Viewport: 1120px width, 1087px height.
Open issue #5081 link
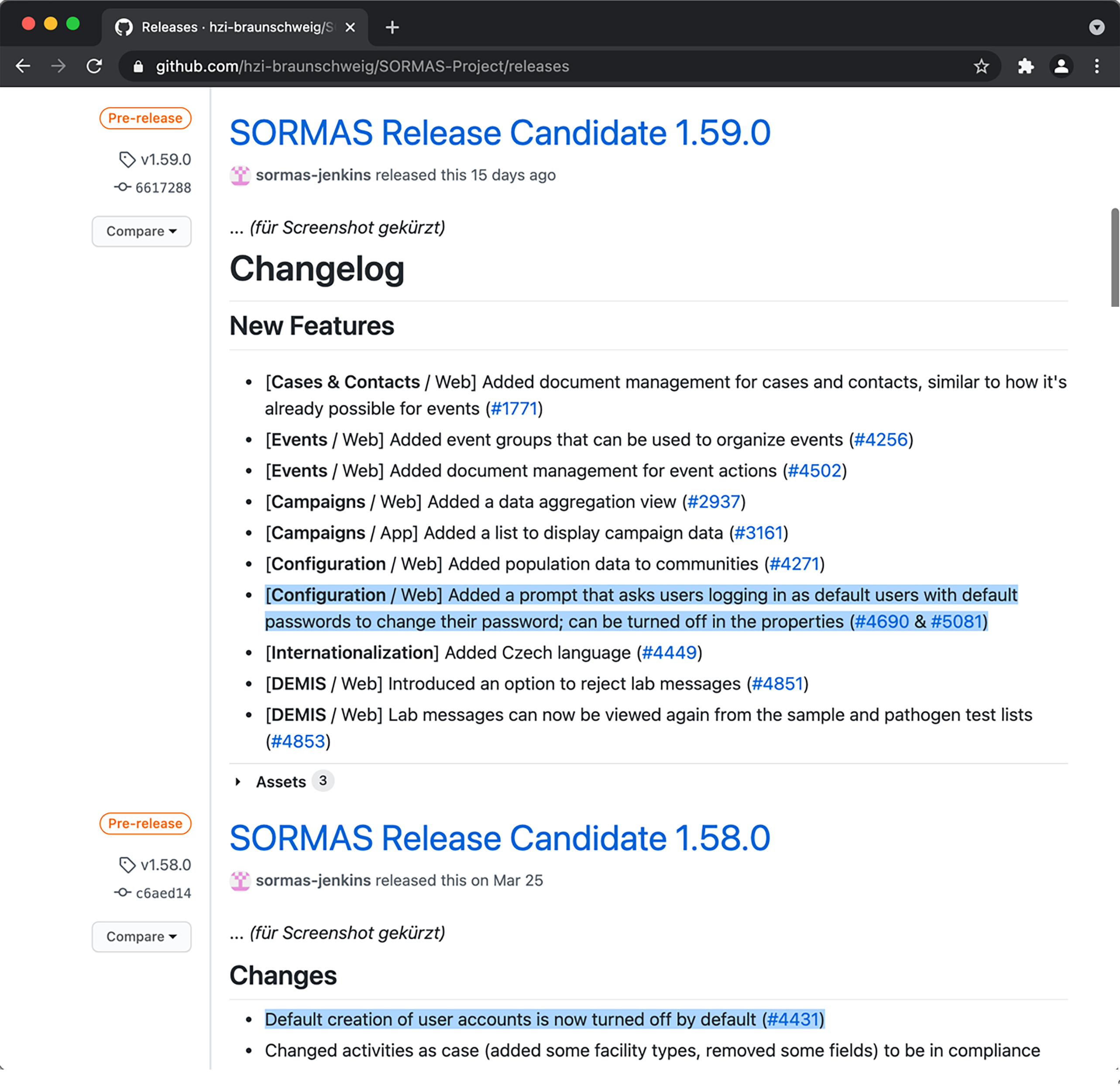(x=956, y=621)
